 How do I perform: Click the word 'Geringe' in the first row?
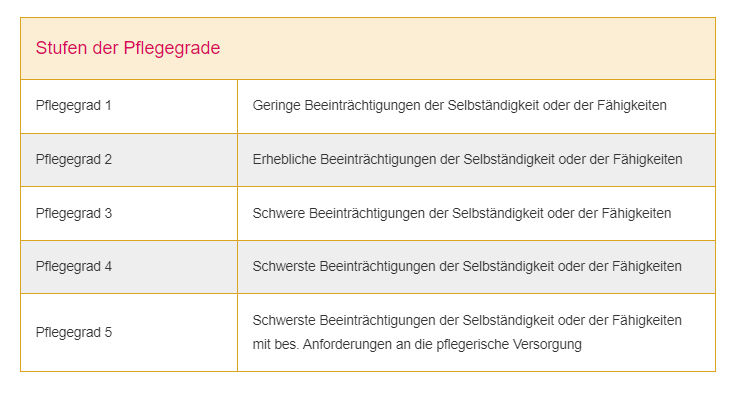coord(276,106)
